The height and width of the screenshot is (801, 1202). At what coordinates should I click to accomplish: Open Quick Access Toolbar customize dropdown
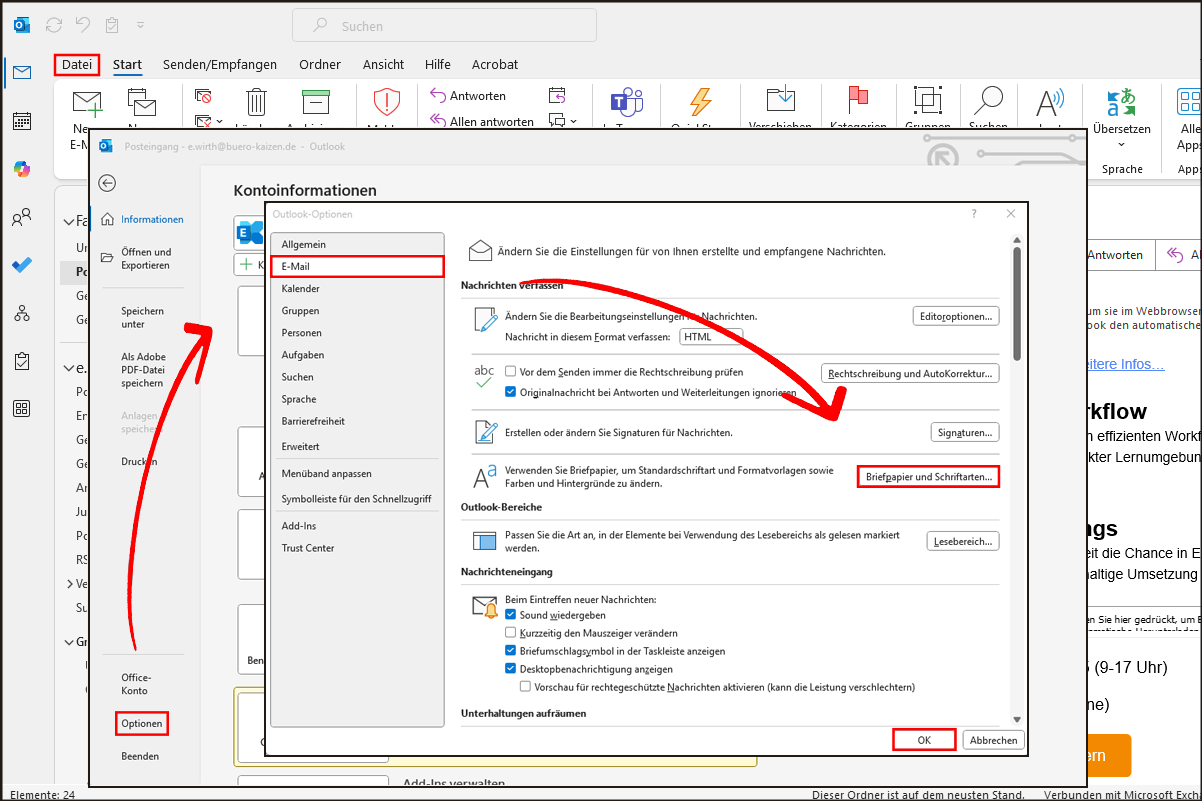coord(140,24)
